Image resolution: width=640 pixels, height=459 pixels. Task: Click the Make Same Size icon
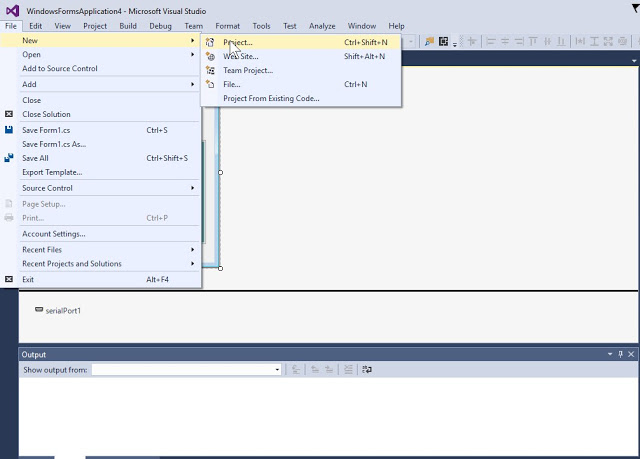pyautogui.click(x=608, y=41)
